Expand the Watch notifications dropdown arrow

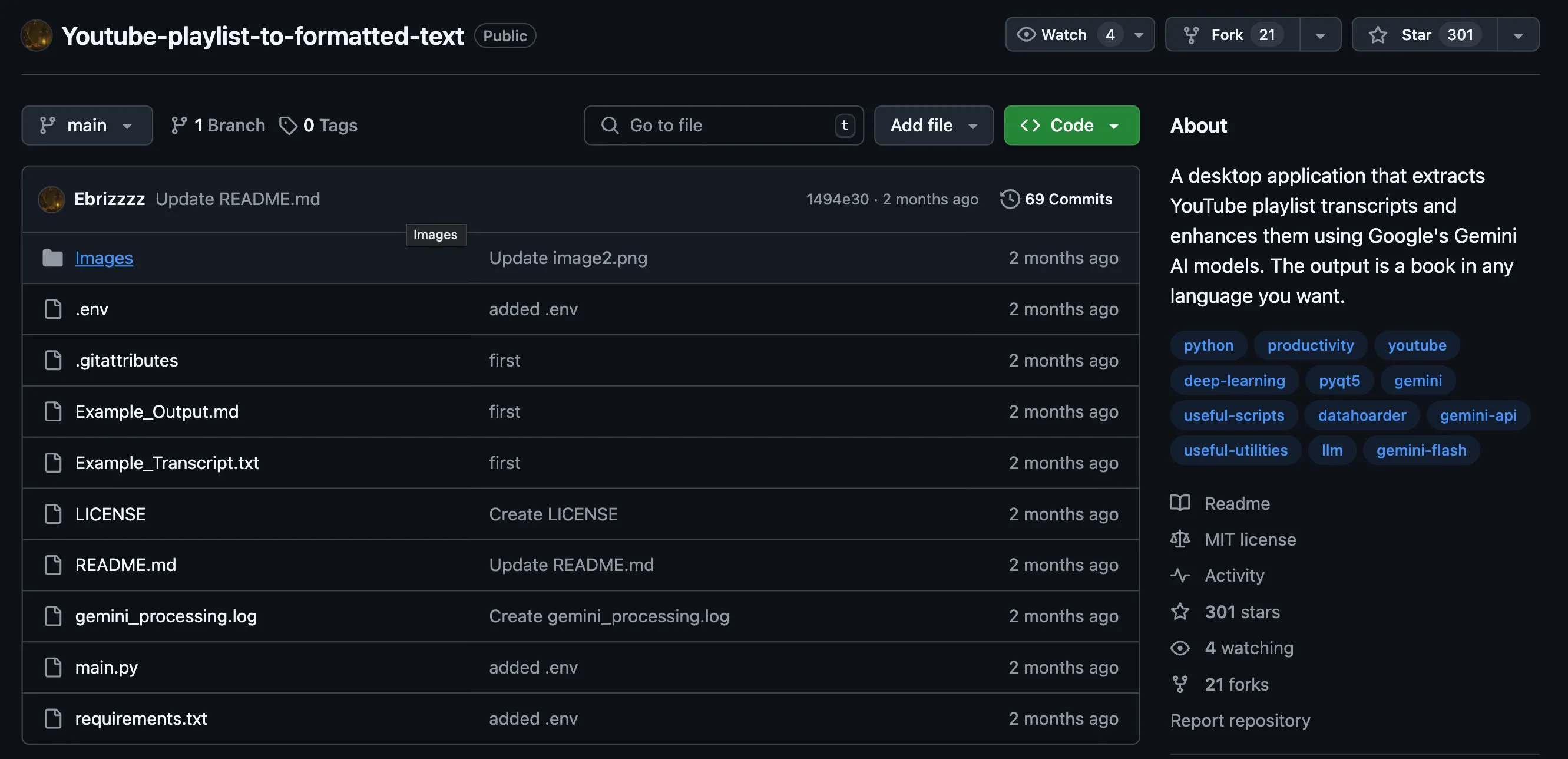tap(1139, 35)
